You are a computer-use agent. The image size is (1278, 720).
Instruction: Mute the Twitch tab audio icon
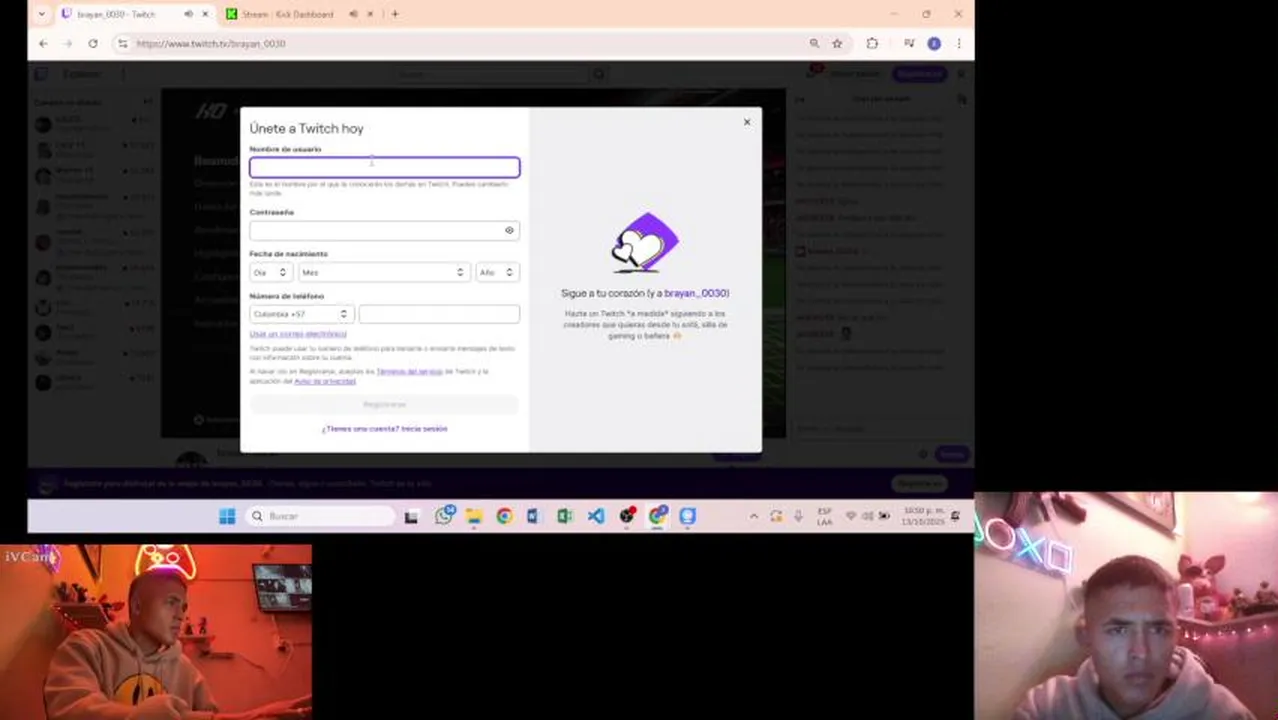coord(188,14)
